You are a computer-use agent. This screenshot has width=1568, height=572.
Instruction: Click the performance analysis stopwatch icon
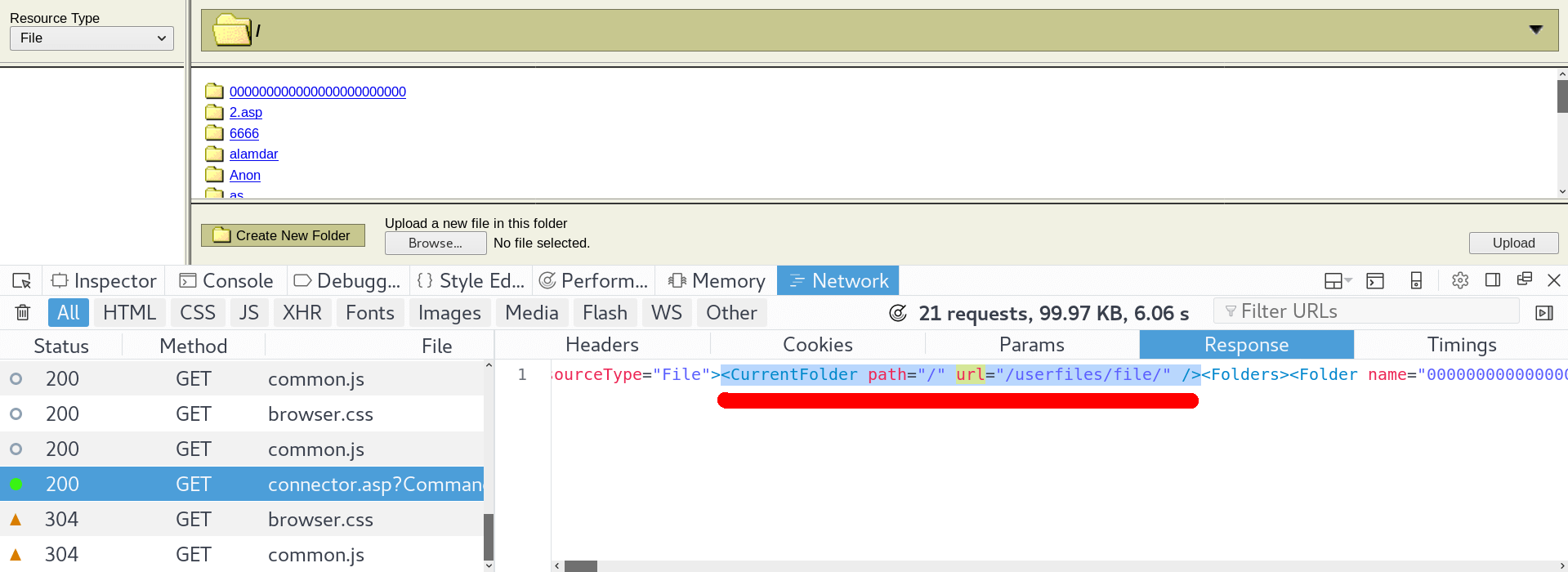point(897,314)
